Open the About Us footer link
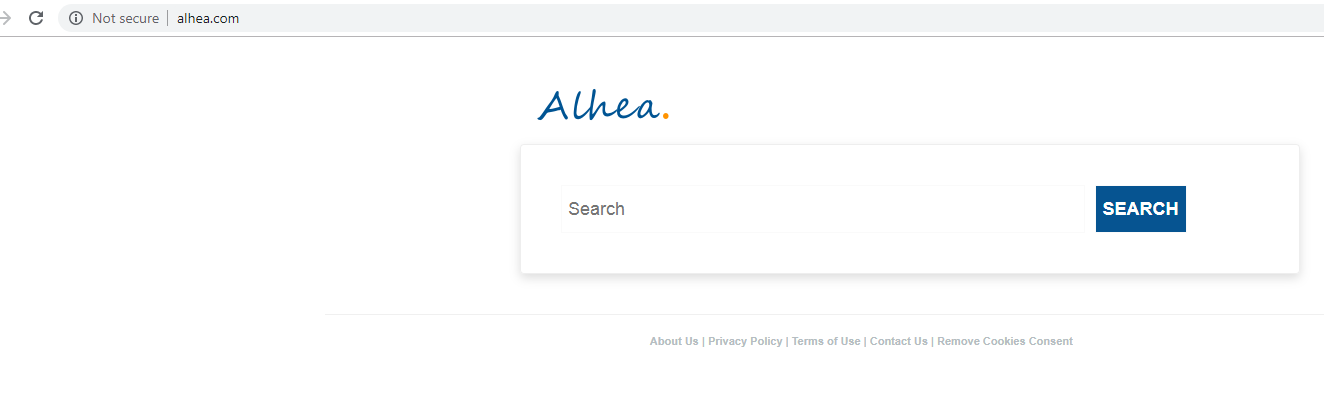This screenshot has width=1324, height=404. tap(674, 341)
